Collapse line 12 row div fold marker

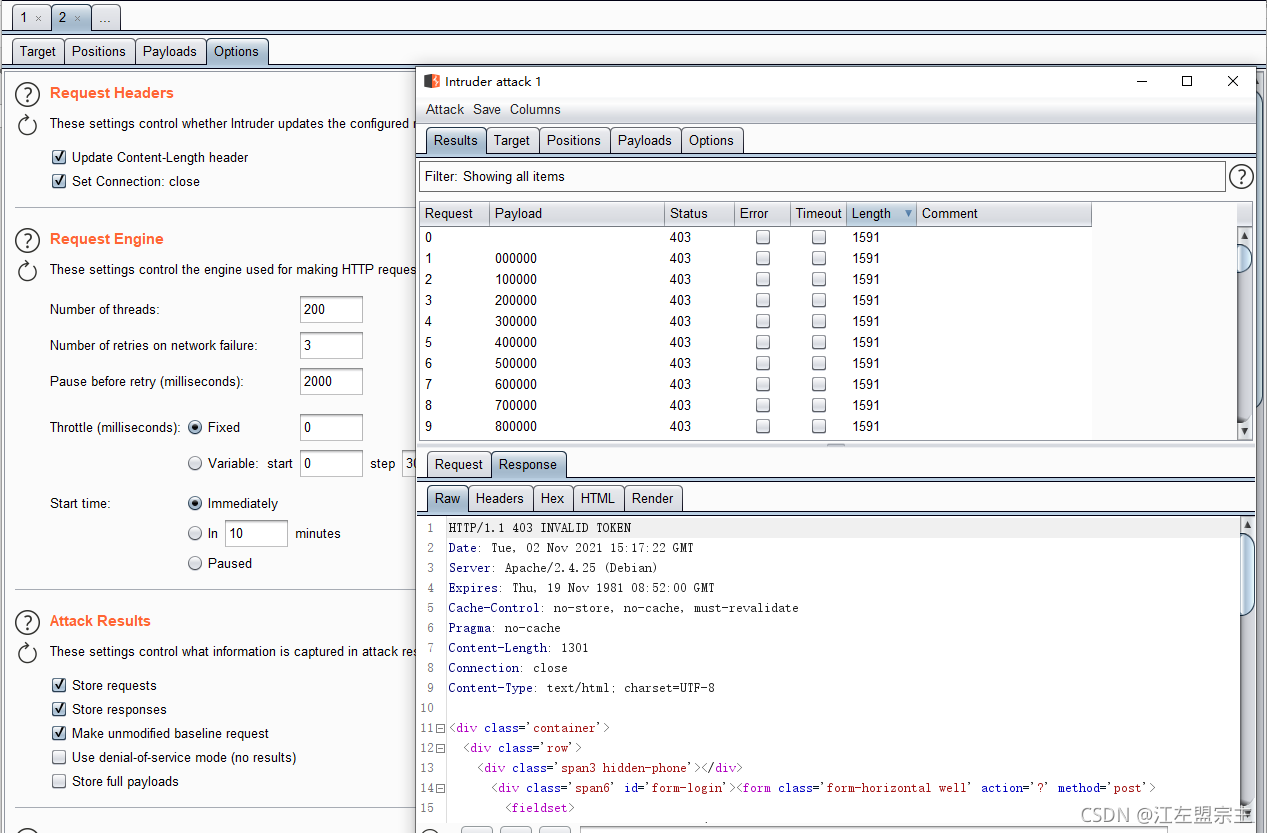point(440,748)
